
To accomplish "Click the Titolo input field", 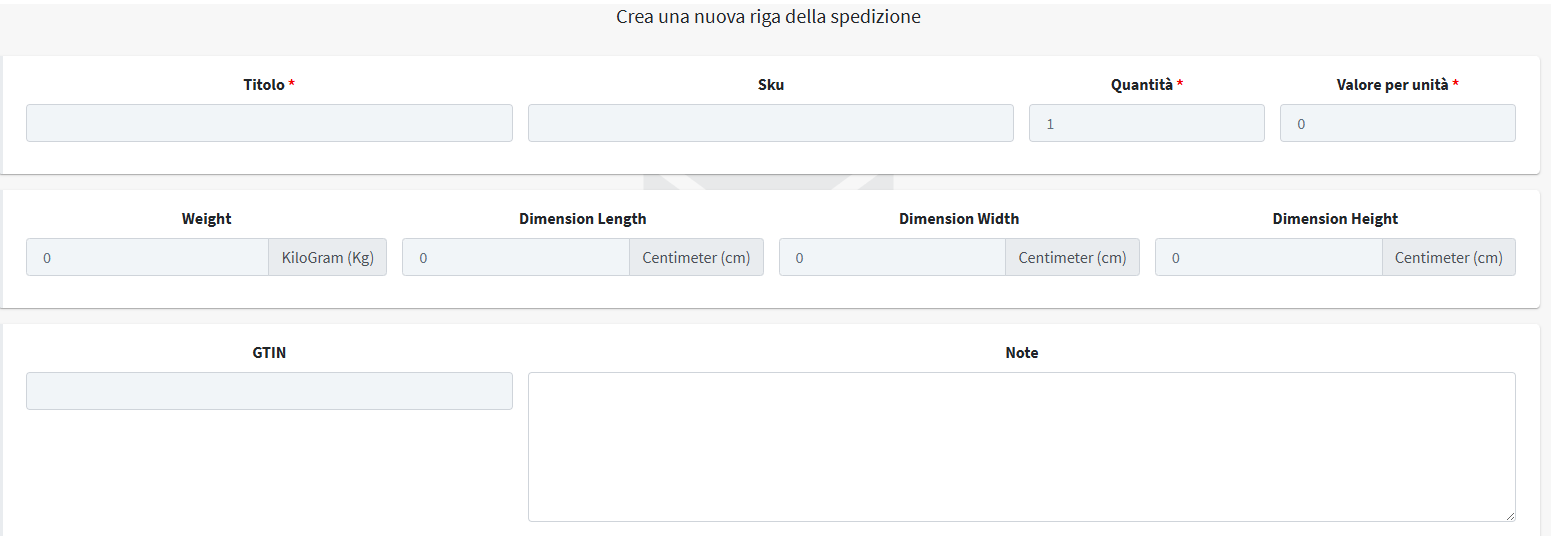I will click(x=269, y=123).
